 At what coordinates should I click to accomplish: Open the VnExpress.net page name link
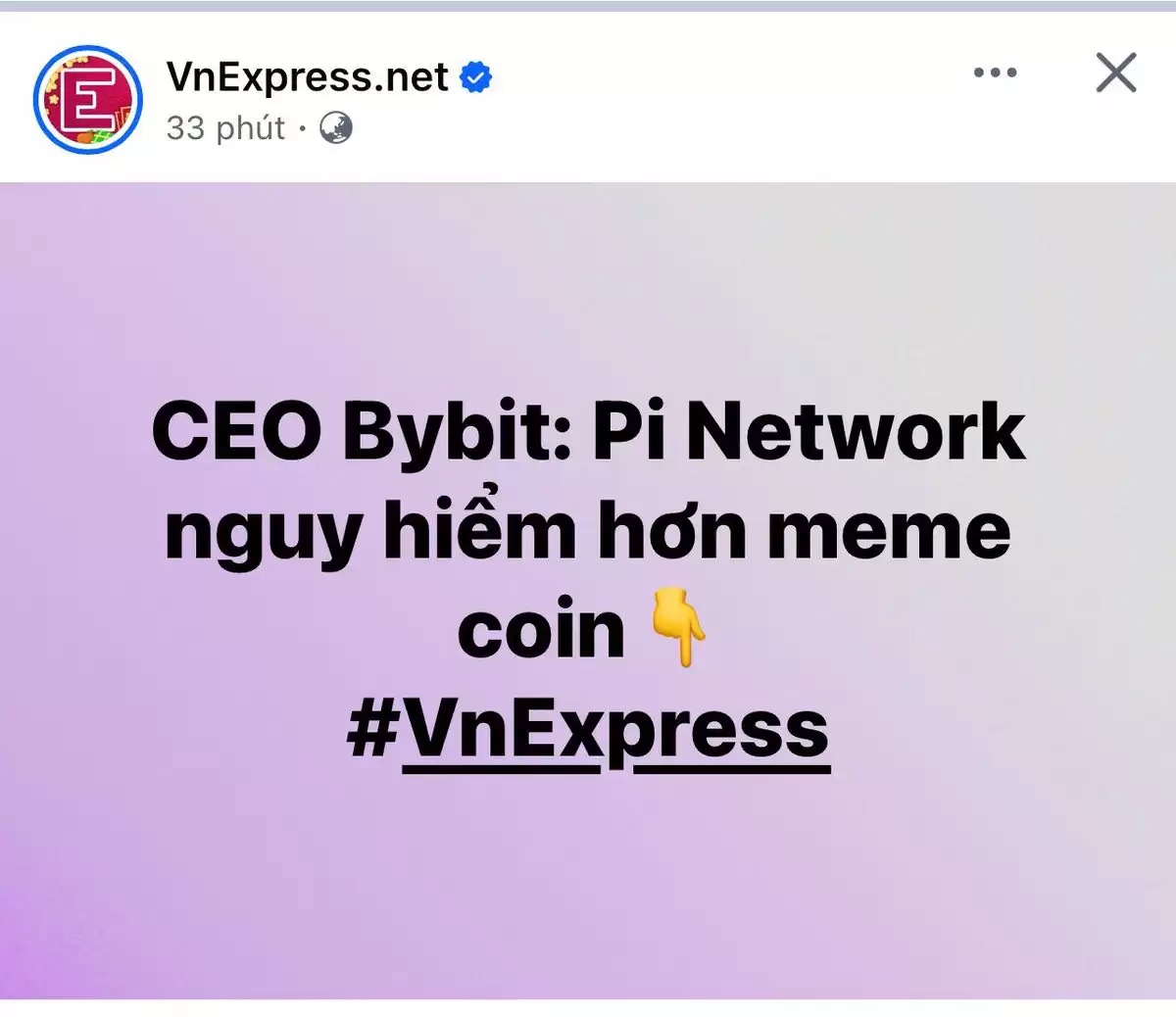tap(307, 76)
